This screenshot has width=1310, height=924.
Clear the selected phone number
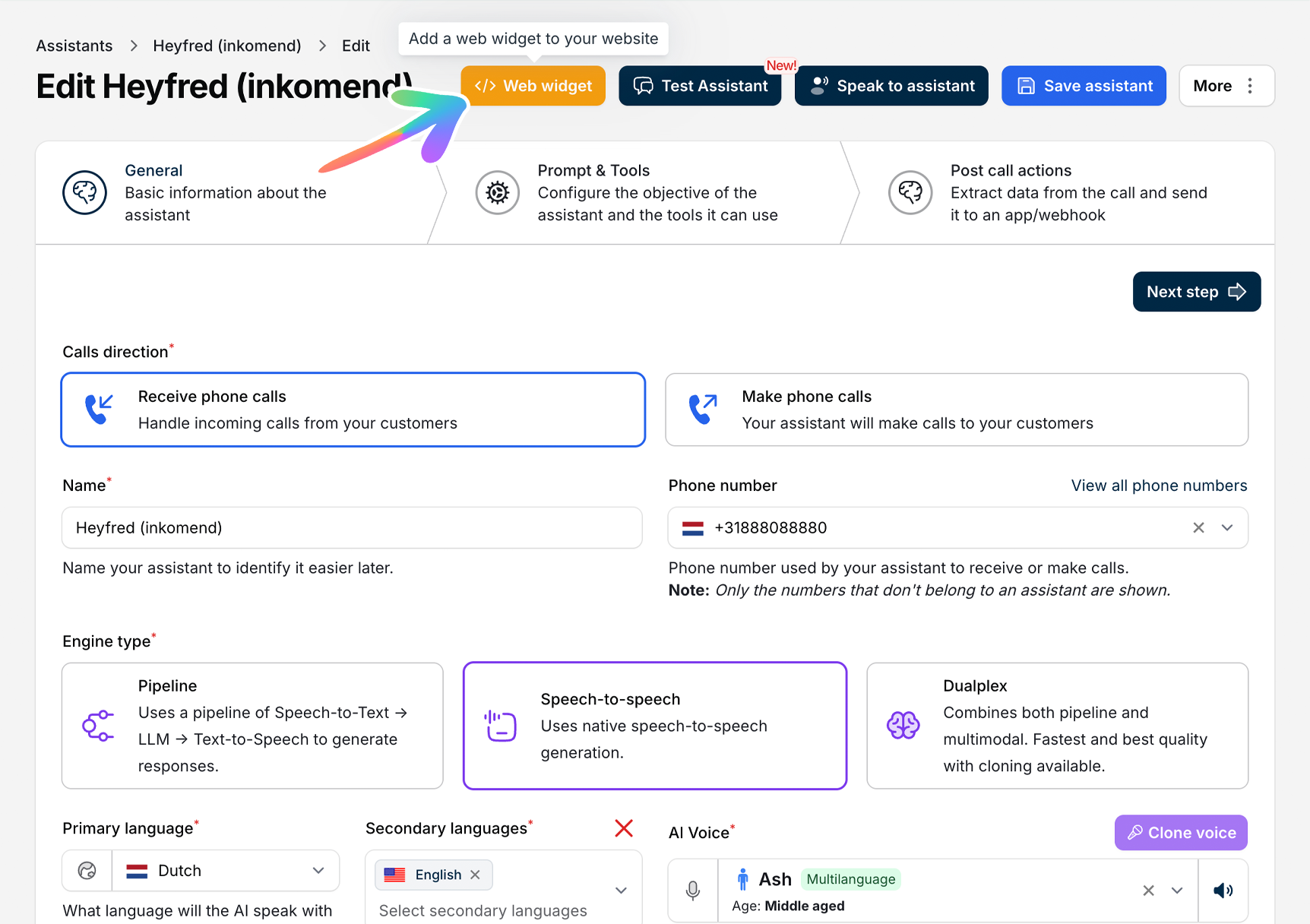click(1198, 527)
